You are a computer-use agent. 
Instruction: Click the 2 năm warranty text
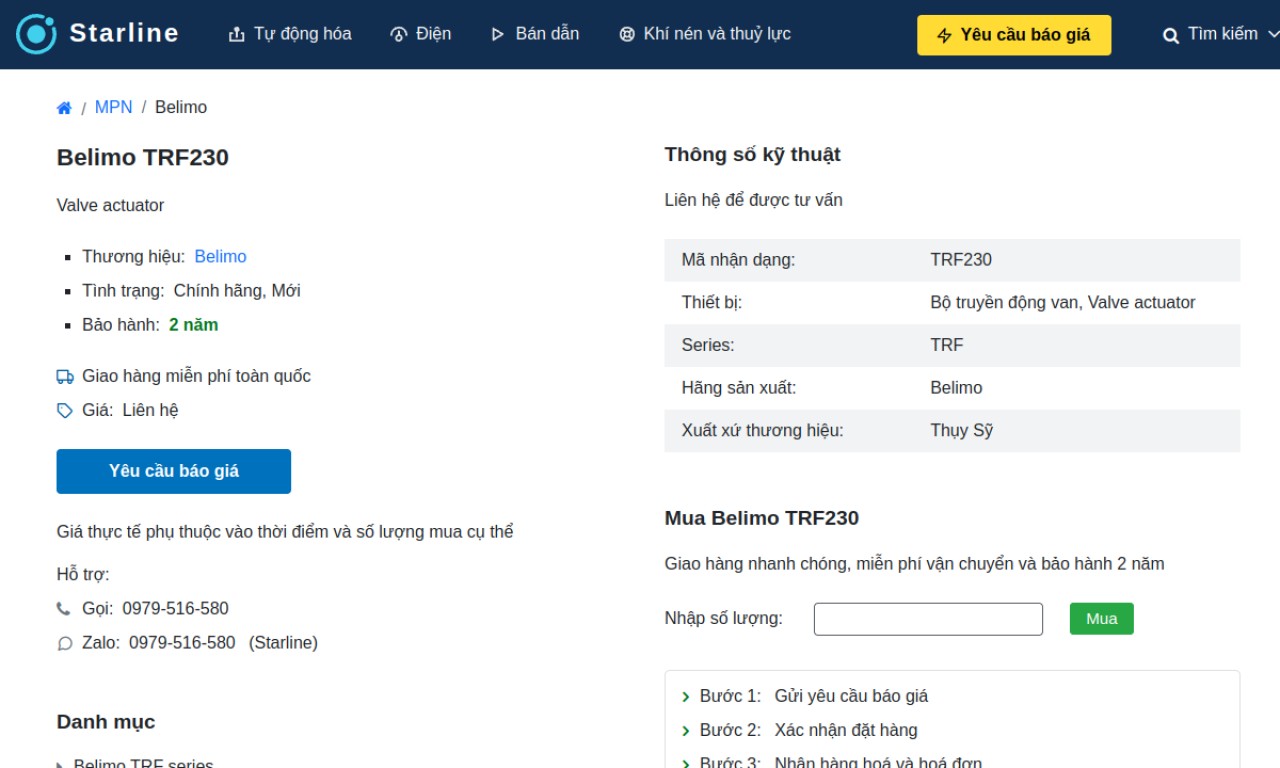(x=194, y=325)
